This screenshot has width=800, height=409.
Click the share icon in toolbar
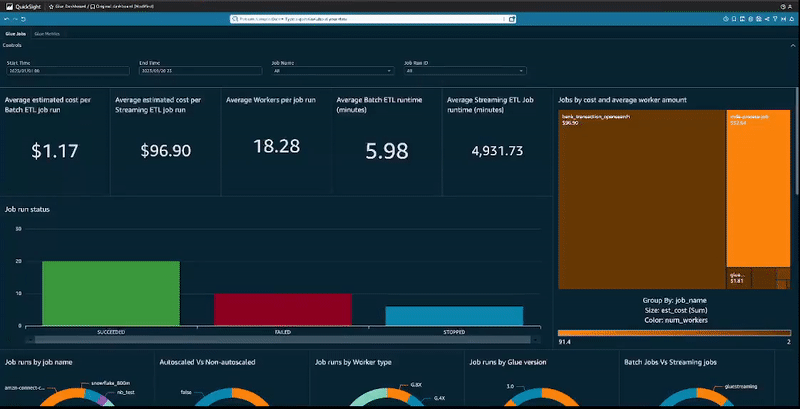click(767, 19)
